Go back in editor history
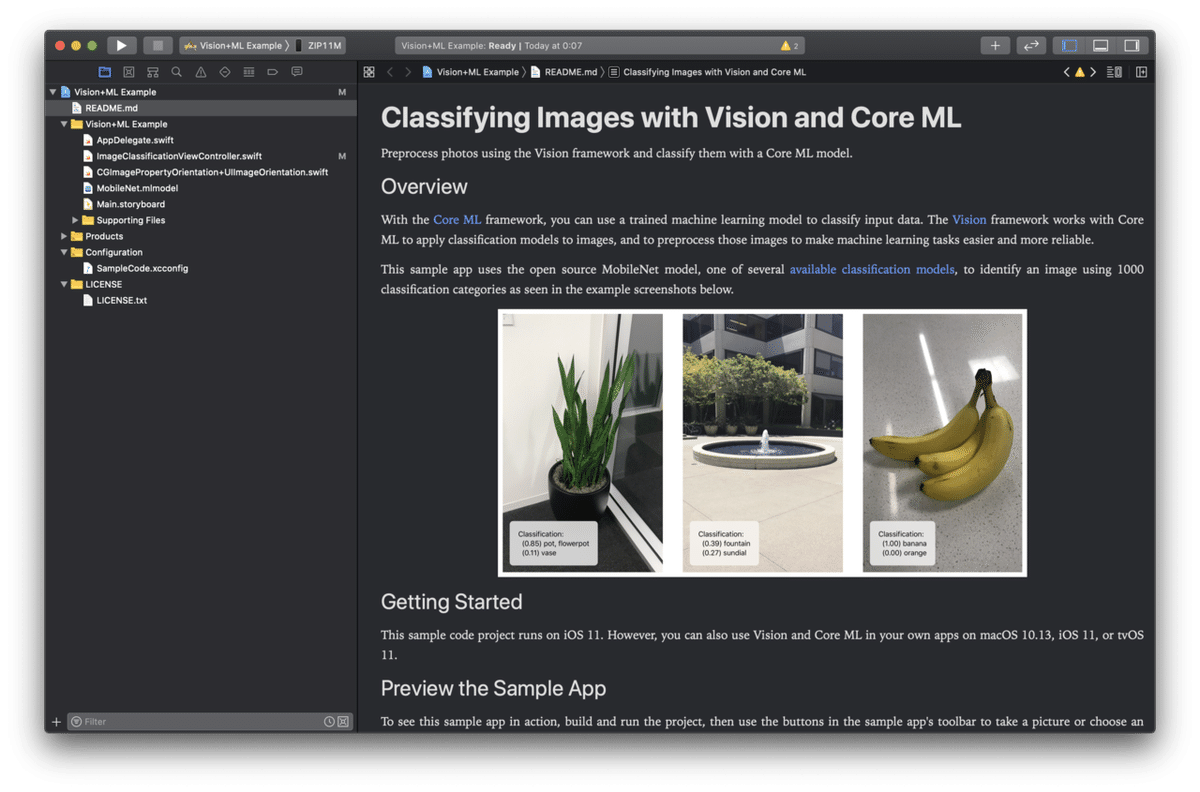Viewport: 1200px width, 792px height. tap(390, 72)
